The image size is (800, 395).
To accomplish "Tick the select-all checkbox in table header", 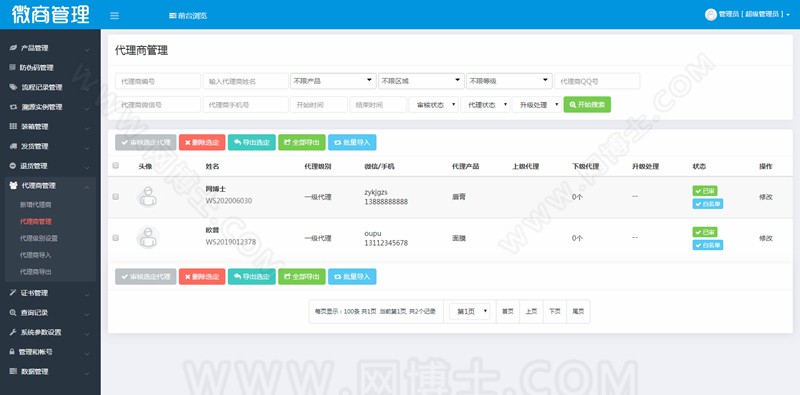I will 115,165.
